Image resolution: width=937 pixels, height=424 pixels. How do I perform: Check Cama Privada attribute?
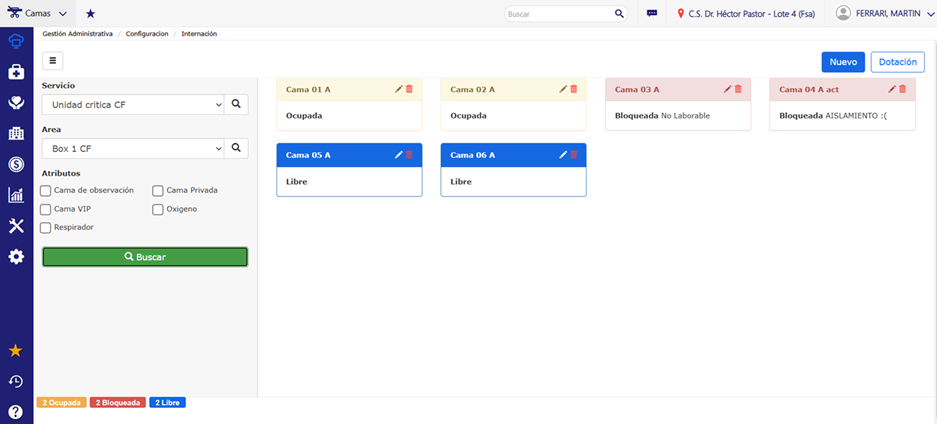158,191
